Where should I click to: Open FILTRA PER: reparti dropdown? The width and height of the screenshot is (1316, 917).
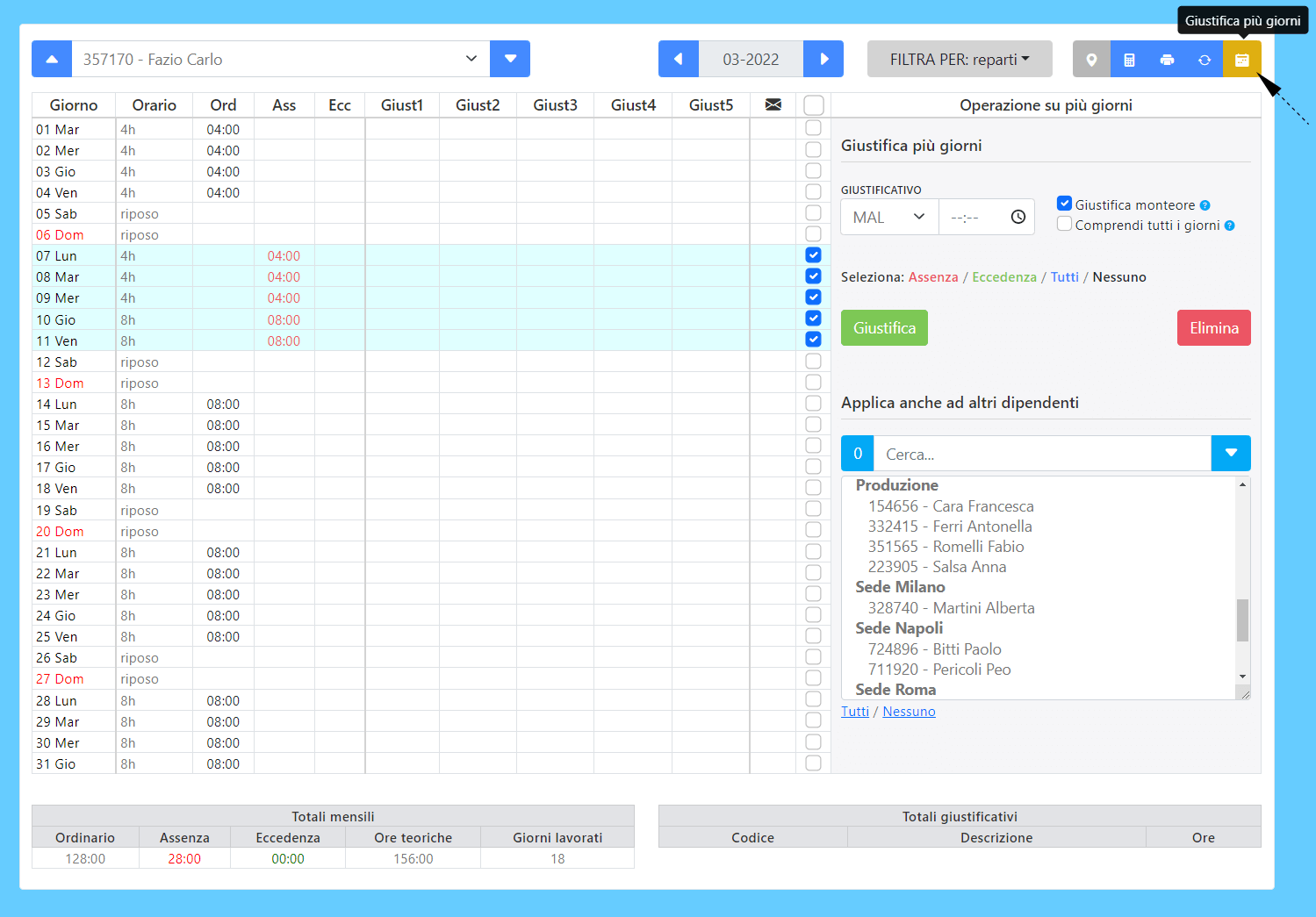(960, 59)
